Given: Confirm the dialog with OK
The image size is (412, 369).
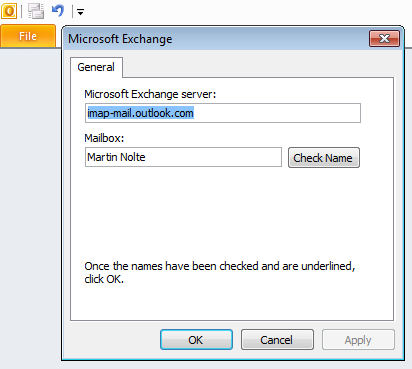Looking at the screenshot, I should (196, 340).
